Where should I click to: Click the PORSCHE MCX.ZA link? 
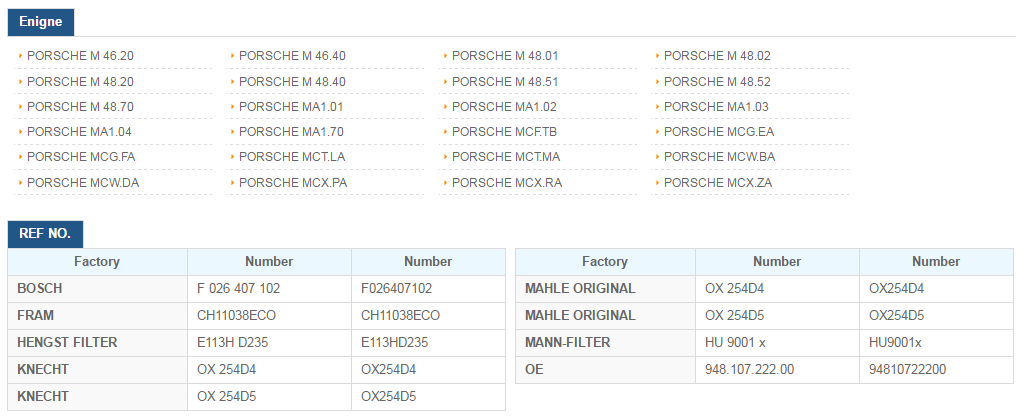[718, 183]
